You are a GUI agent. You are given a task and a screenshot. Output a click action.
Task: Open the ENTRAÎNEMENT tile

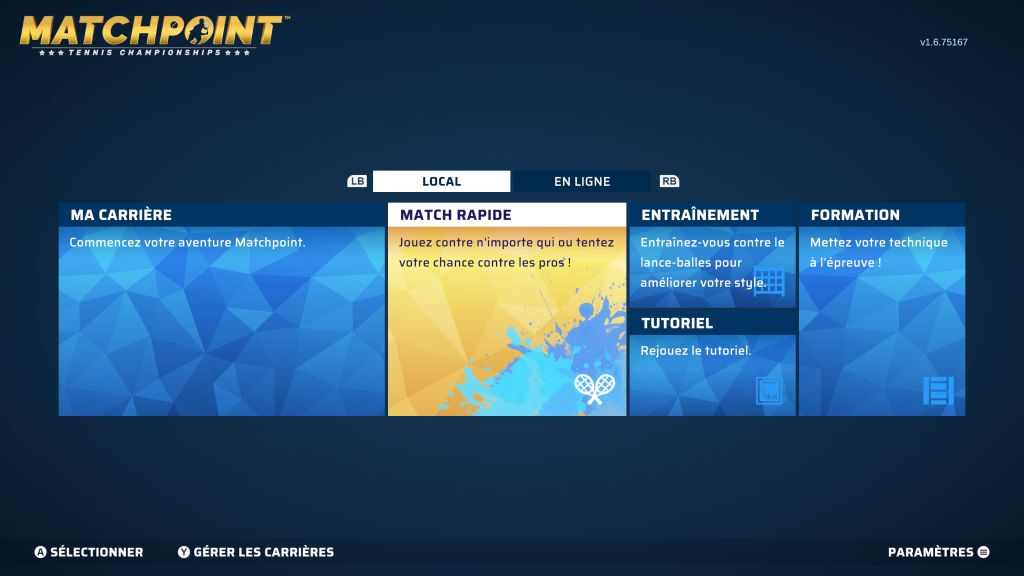tap(712, 255)
